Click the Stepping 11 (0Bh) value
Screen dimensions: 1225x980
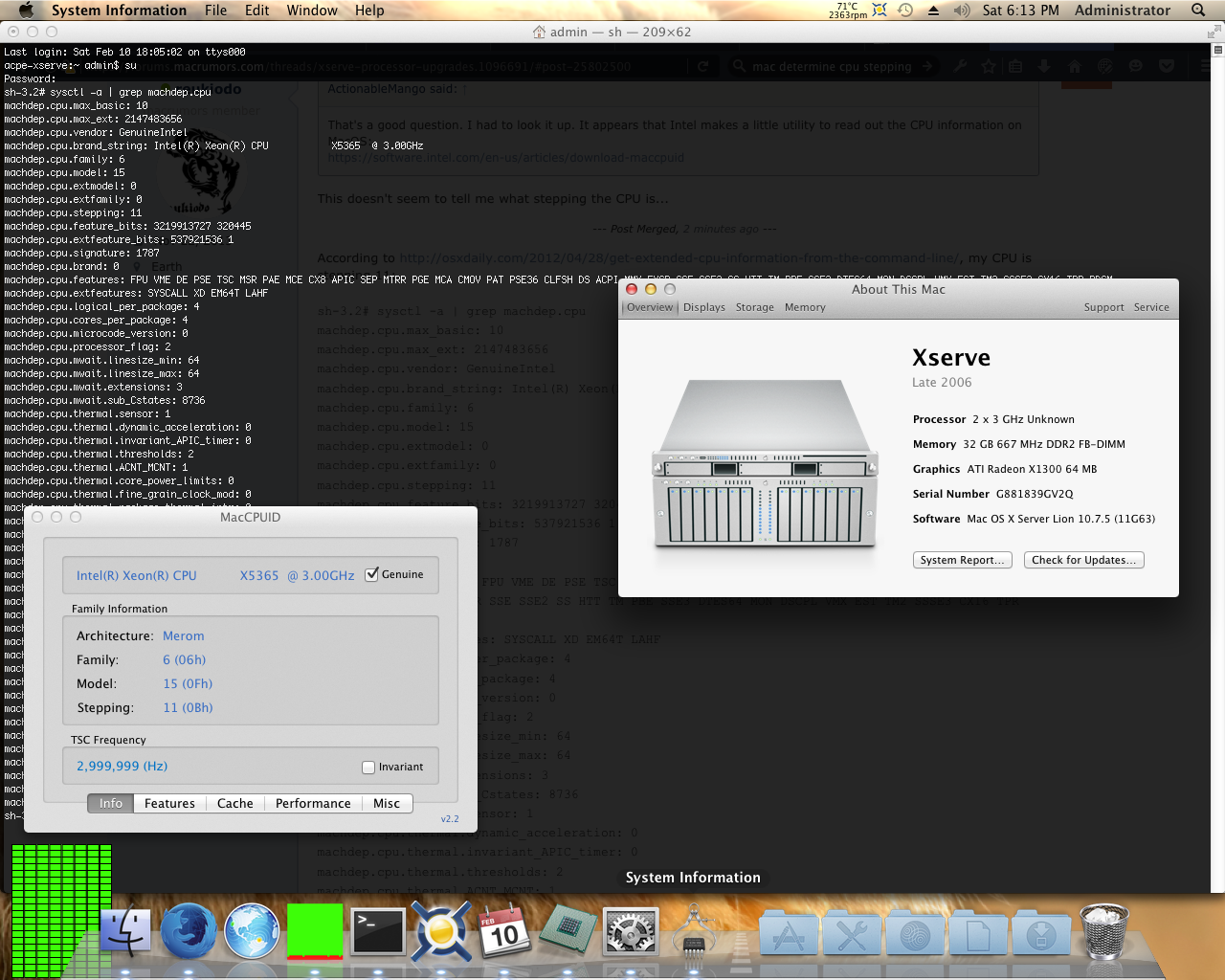[x=188, y=707]
